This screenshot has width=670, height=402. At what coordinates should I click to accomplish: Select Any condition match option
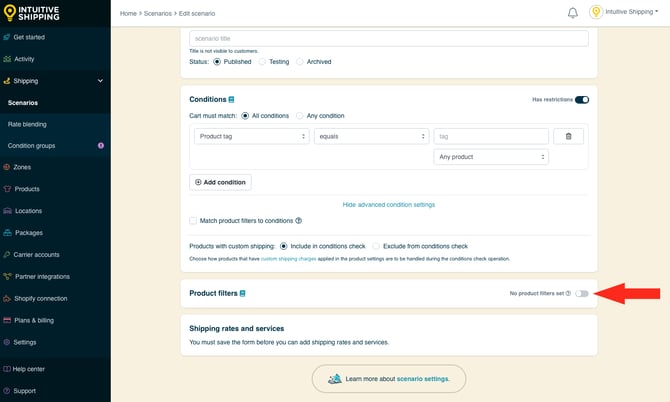coord(300,116)
